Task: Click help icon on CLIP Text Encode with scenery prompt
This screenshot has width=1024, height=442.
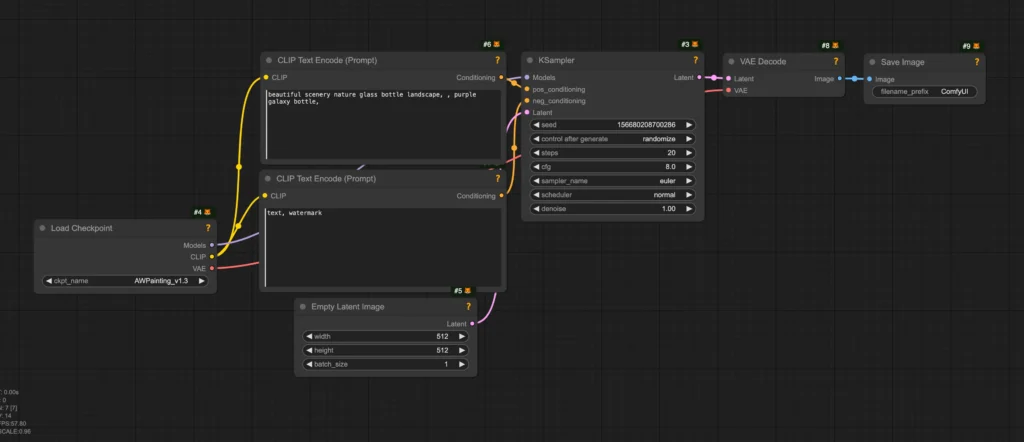Action: [497, 60]
